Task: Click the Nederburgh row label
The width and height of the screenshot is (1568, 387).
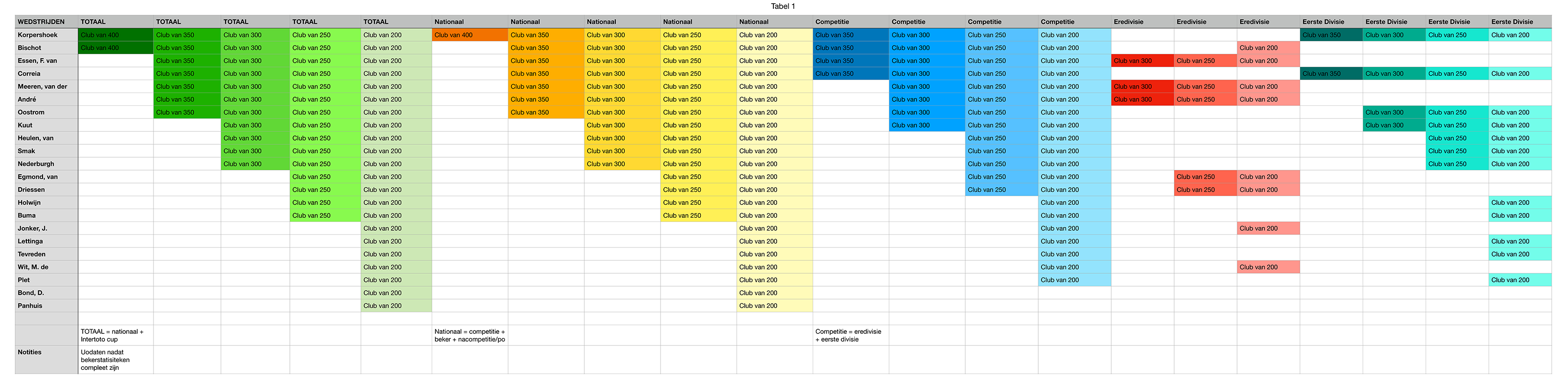Action: point(36,164)
